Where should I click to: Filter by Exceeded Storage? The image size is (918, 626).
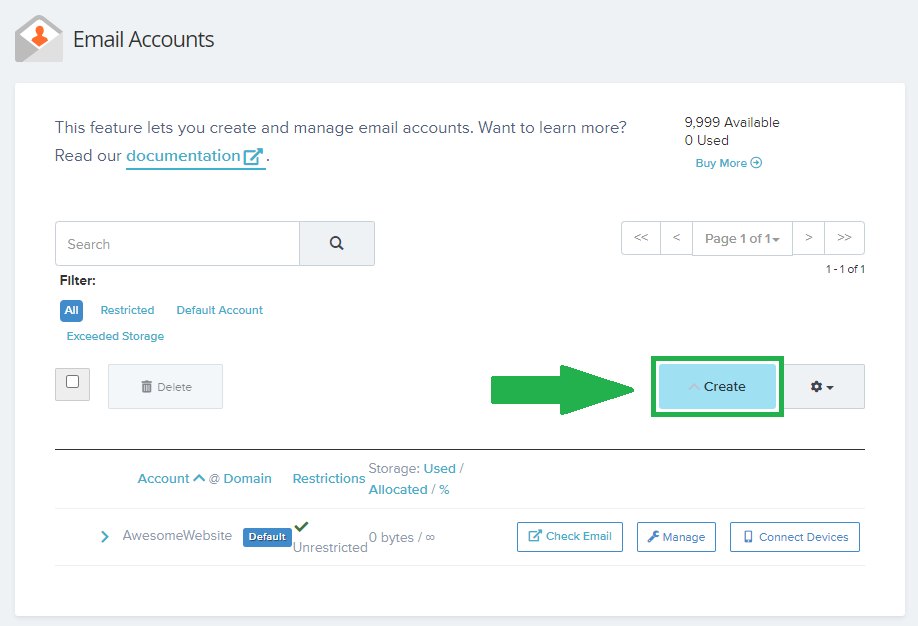coord(115,336)
